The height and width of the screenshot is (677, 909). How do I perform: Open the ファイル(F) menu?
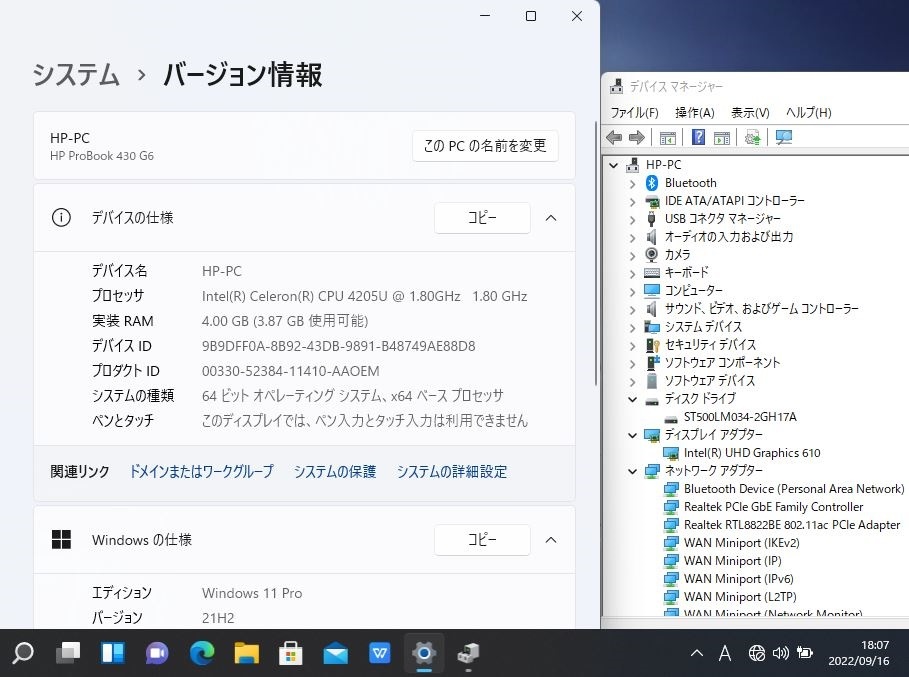point(634,112)
